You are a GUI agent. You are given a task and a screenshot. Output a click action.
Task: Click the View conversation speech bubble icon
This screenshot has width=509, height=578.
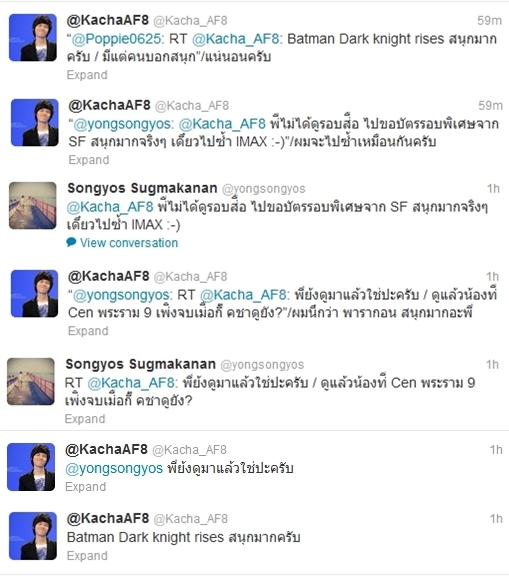tap(71, 242)
